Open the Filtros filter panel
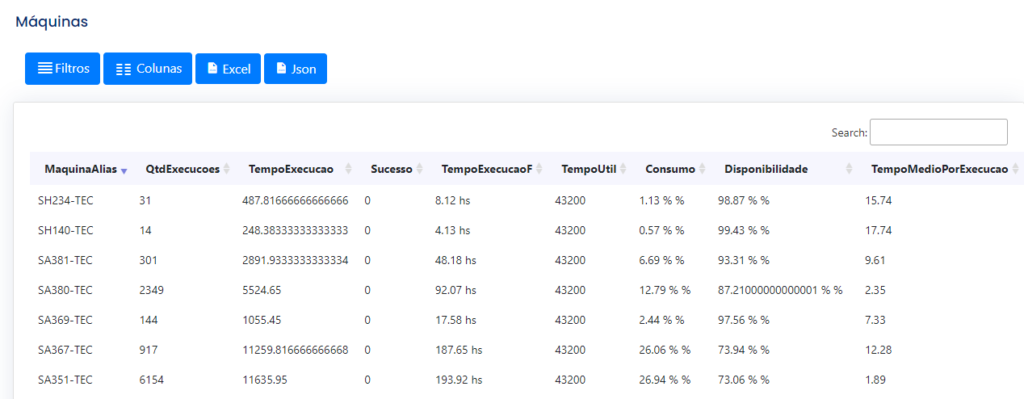The image size is (1024, 399). tap(63, 69)
